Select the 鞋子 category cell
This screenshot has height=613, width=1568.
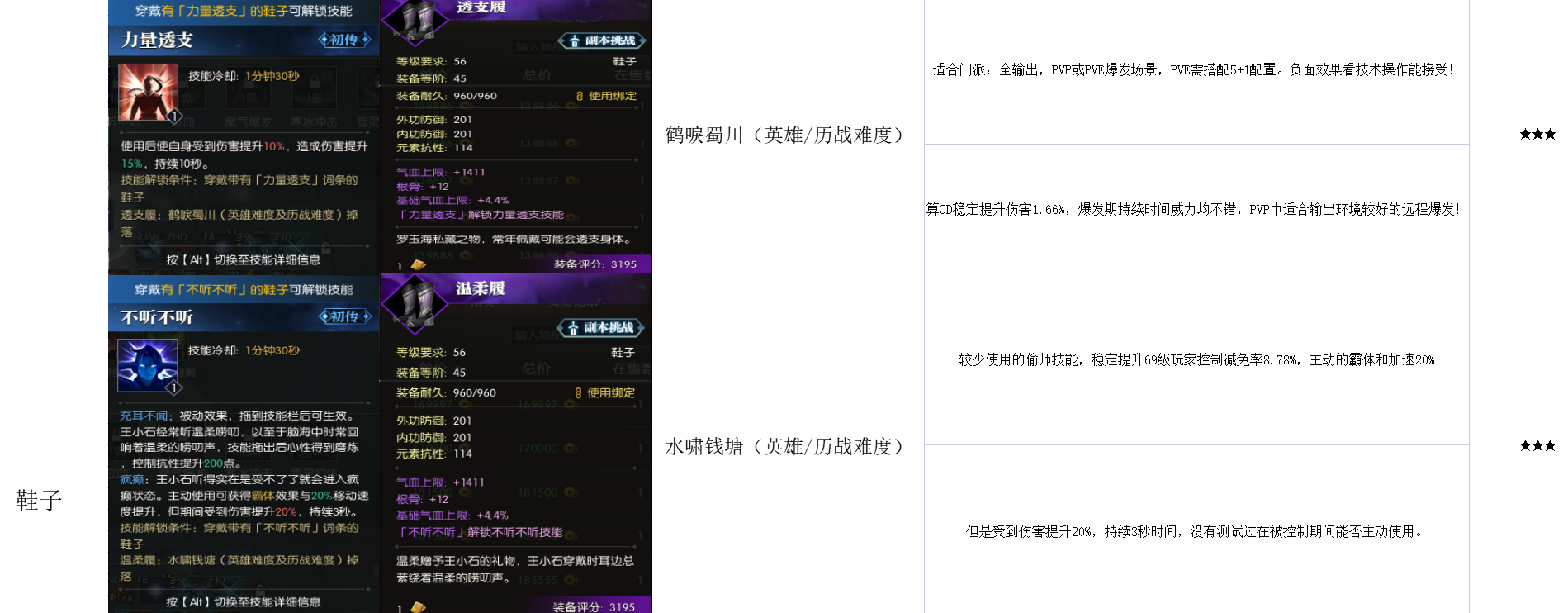[40, 500]
